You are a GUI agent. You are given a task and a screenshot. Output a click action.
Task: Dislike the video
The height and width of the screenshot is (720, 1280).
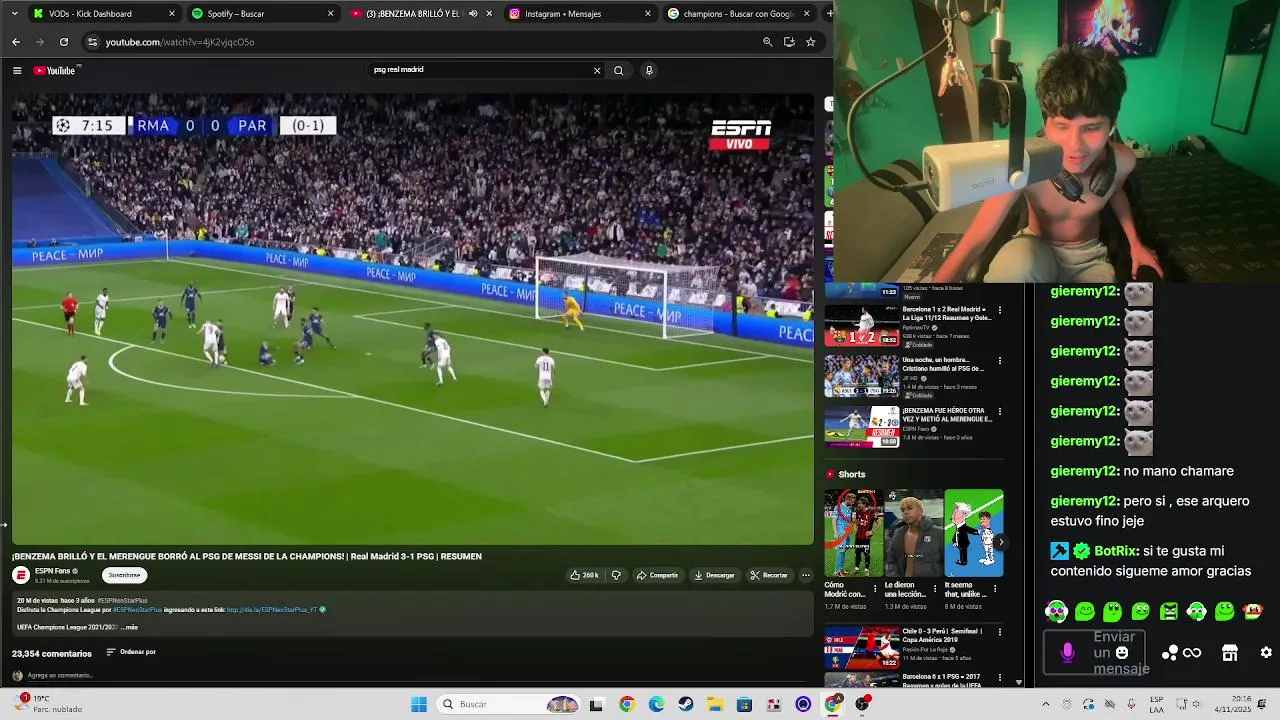point(616,575)
